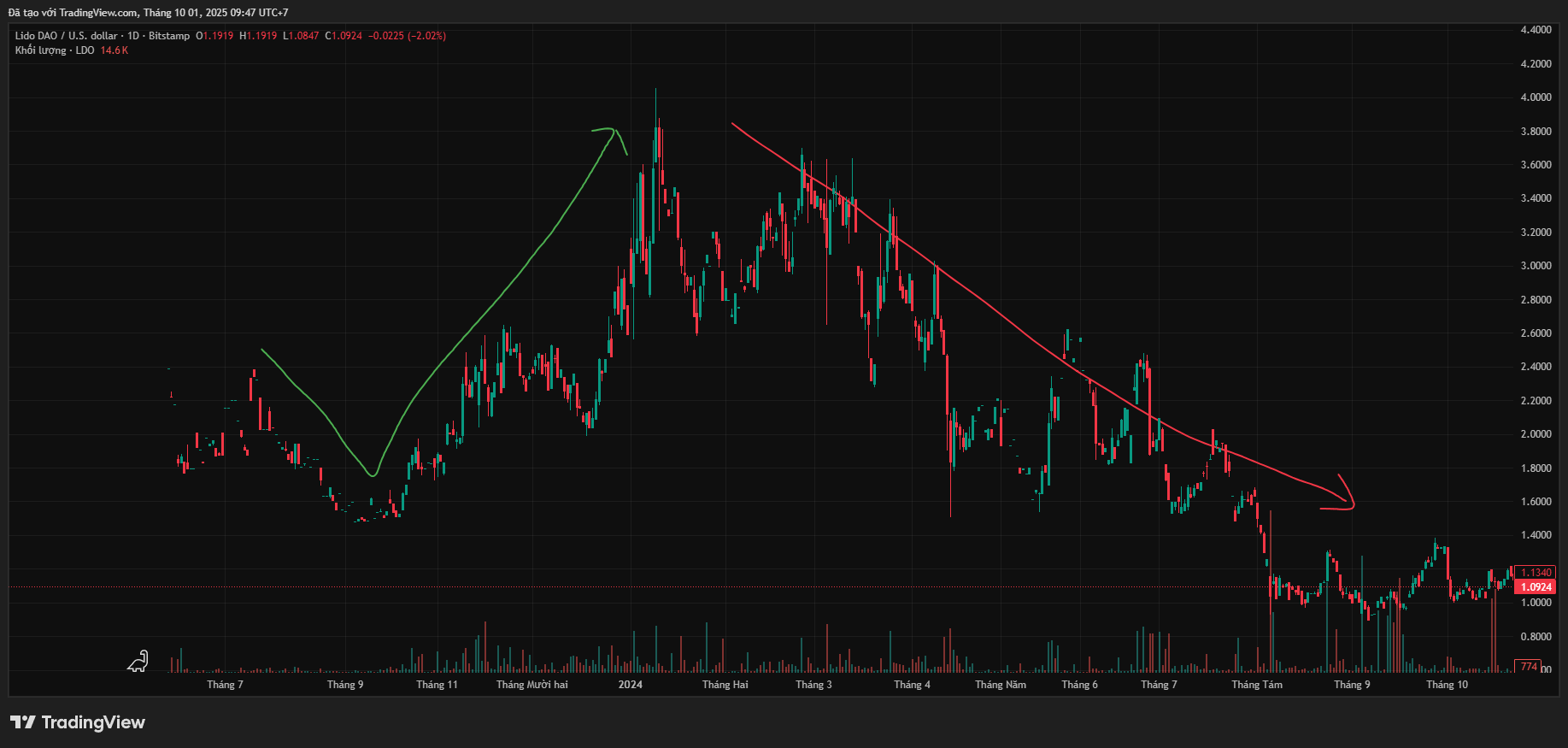Select Tháng Mười hai on the time axis
Viewport: 1568px width, 748px height.
click(x=531, y=685)
